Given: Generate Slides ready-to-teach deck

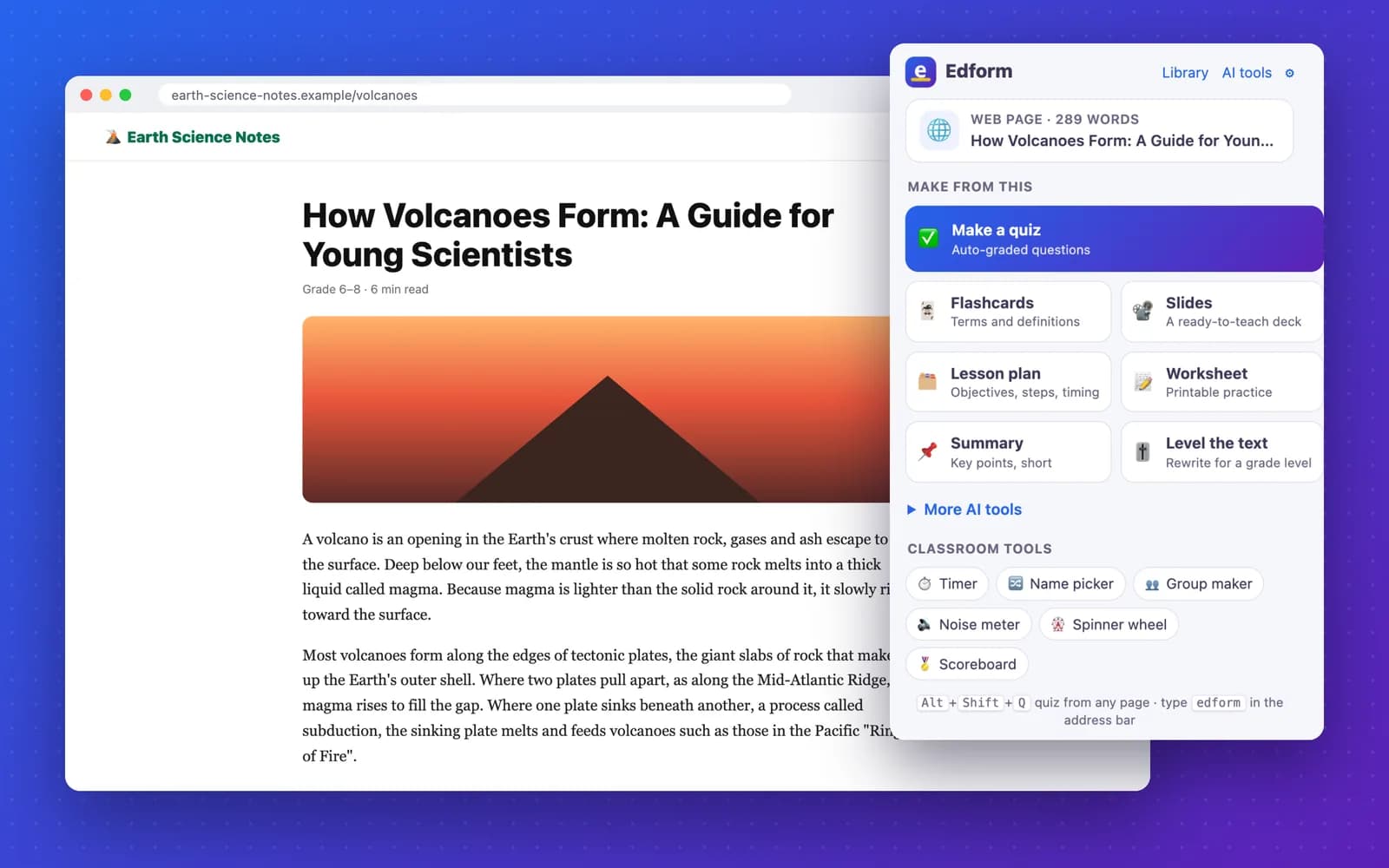Looking at the screenshot, I should [1222, 312].
